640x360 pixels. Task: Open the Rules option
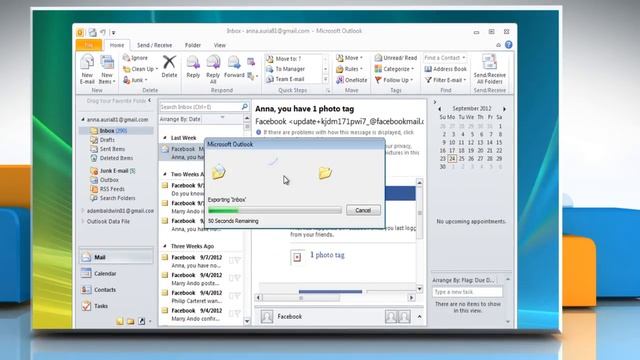349,69
